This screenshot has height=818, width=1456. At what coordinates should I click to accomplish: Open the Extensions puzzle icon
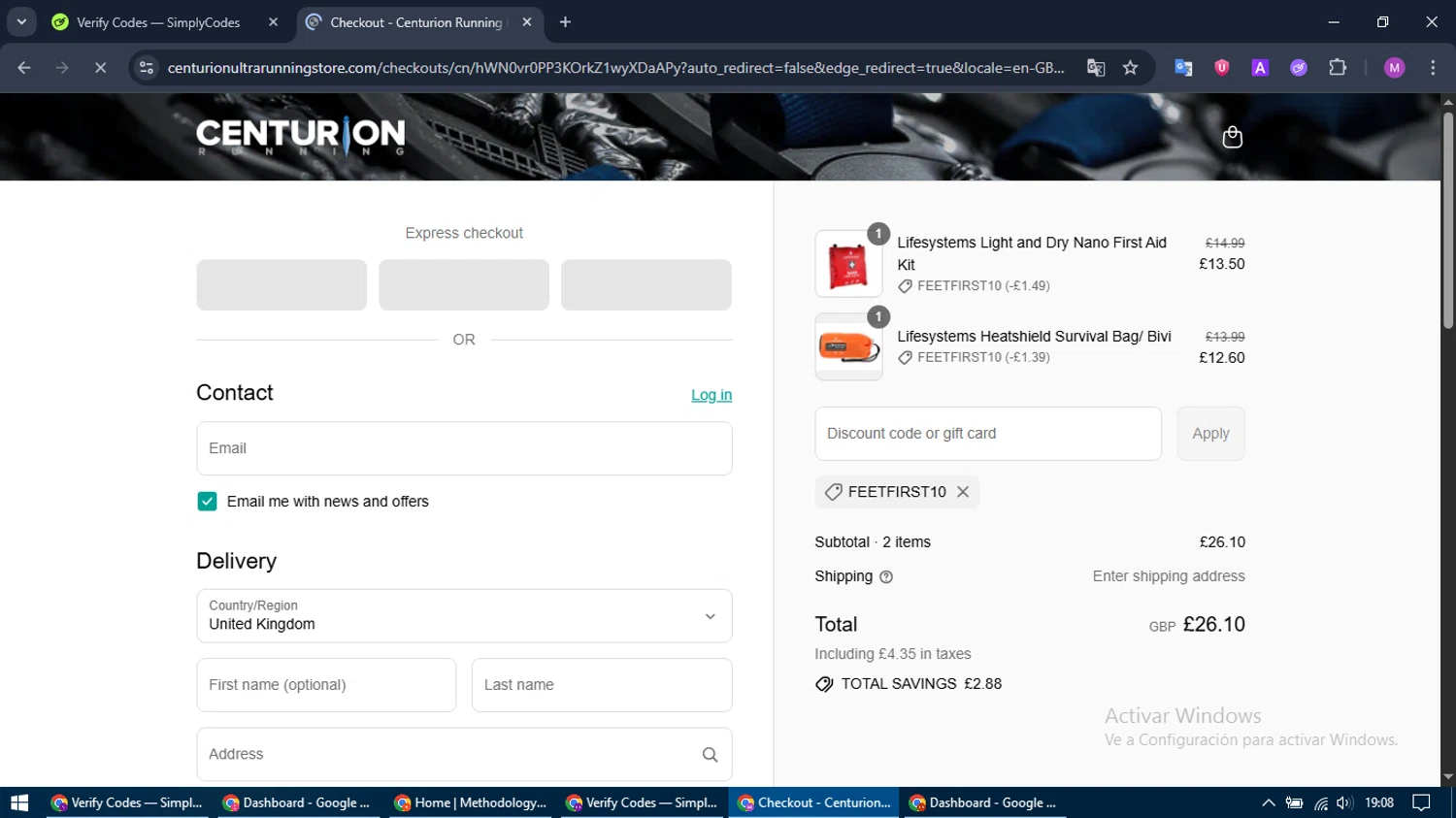pos(1338,67)
